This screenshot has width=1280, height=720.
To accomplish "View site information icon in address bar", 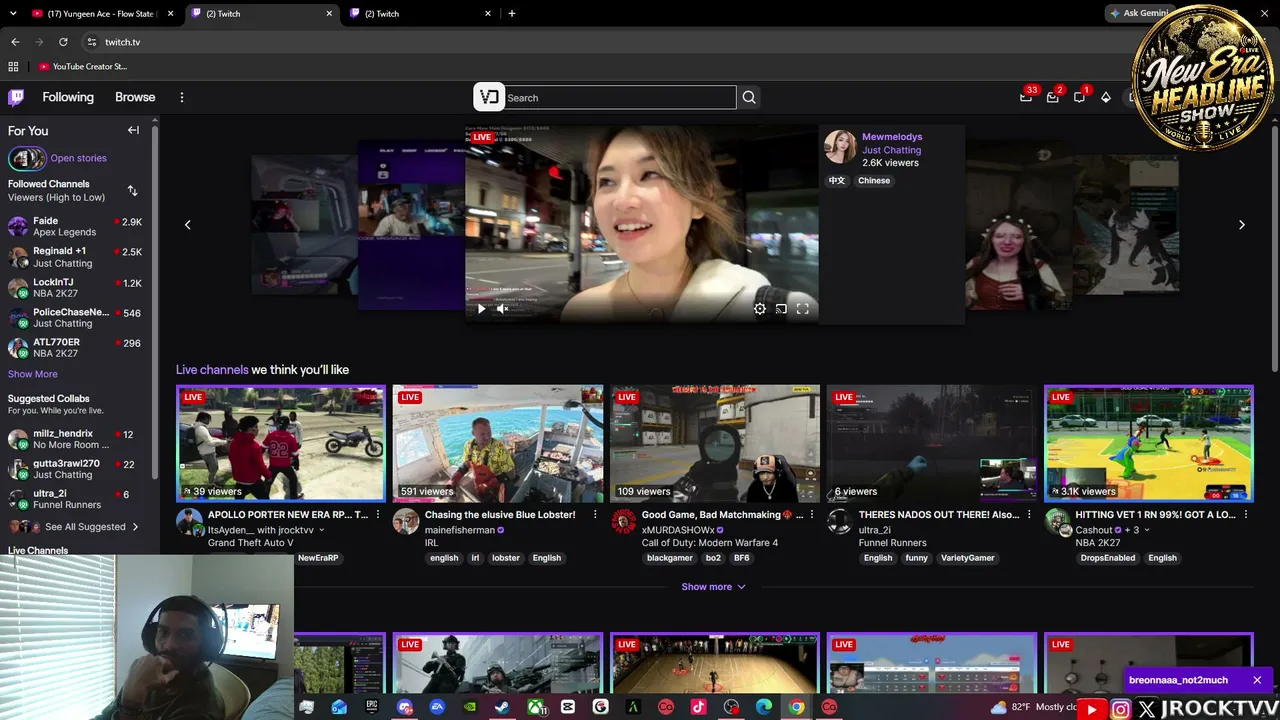I will [91, 42].
